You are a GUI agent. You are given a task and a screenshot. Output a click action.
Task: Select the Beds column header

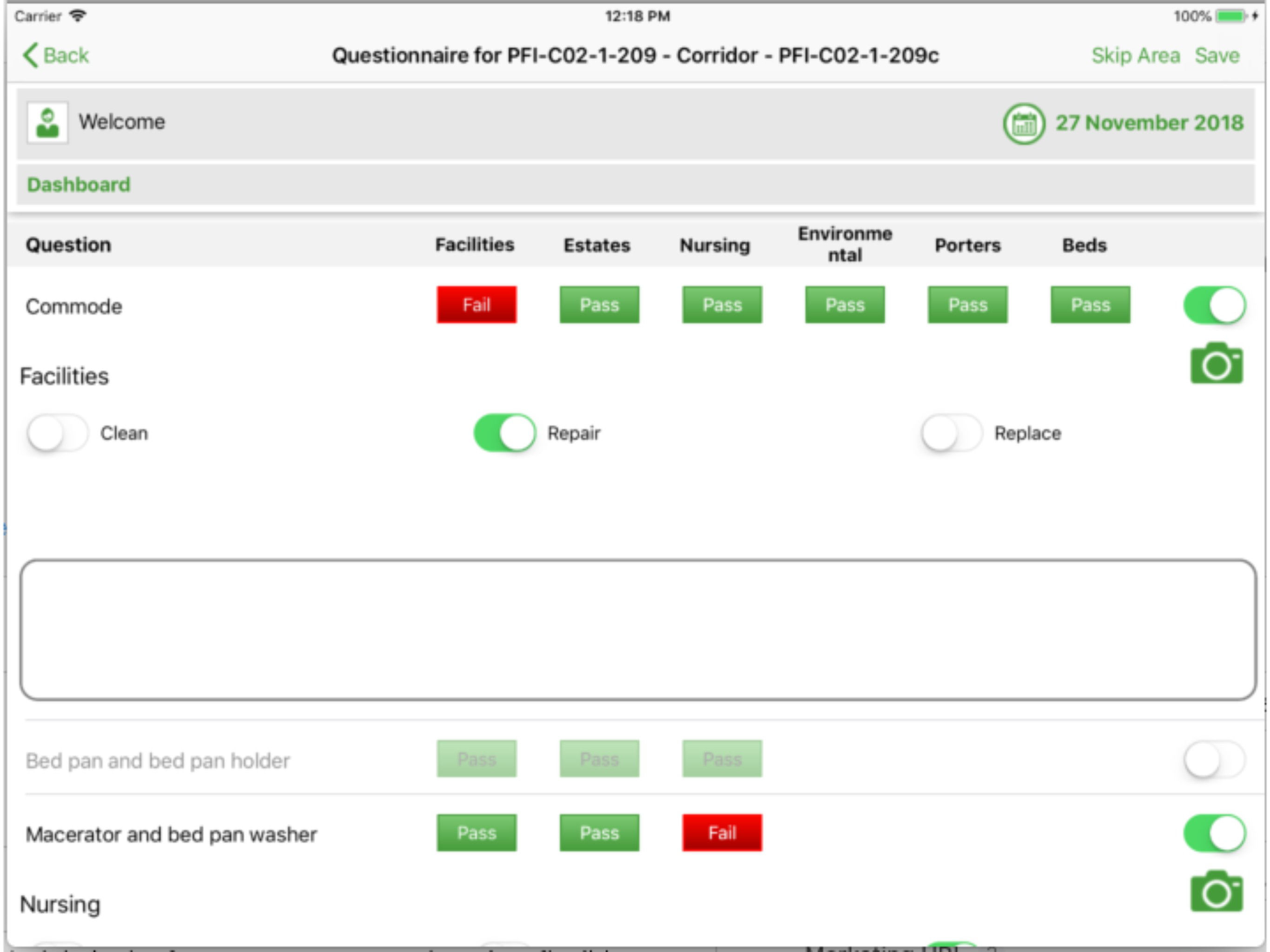point(1085,245)
